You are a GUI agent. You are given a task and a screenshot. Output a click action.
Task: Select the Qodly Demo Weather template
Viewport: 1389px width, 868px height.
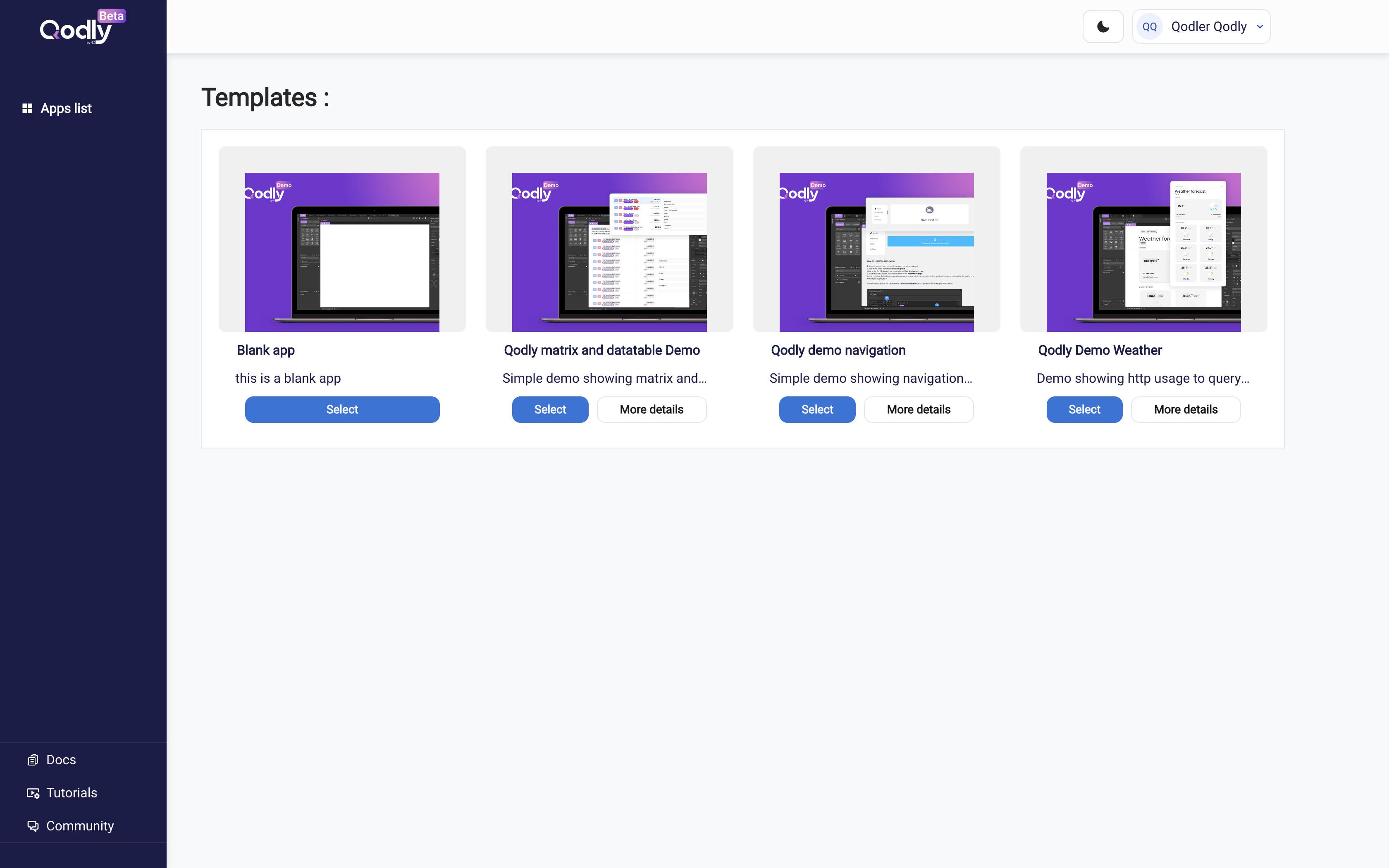[1084, 409]
